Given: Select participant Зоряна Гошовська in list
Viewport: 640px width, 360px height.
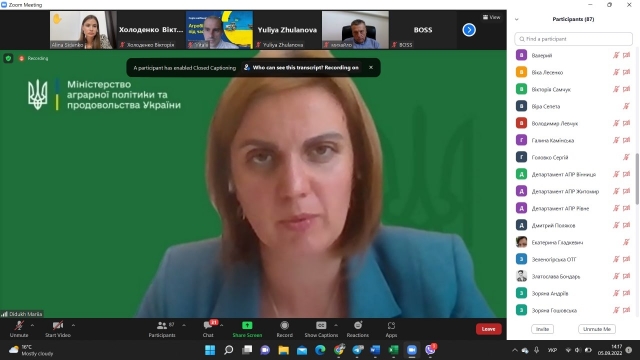Looking at the screenshot, I should (573, 310).
